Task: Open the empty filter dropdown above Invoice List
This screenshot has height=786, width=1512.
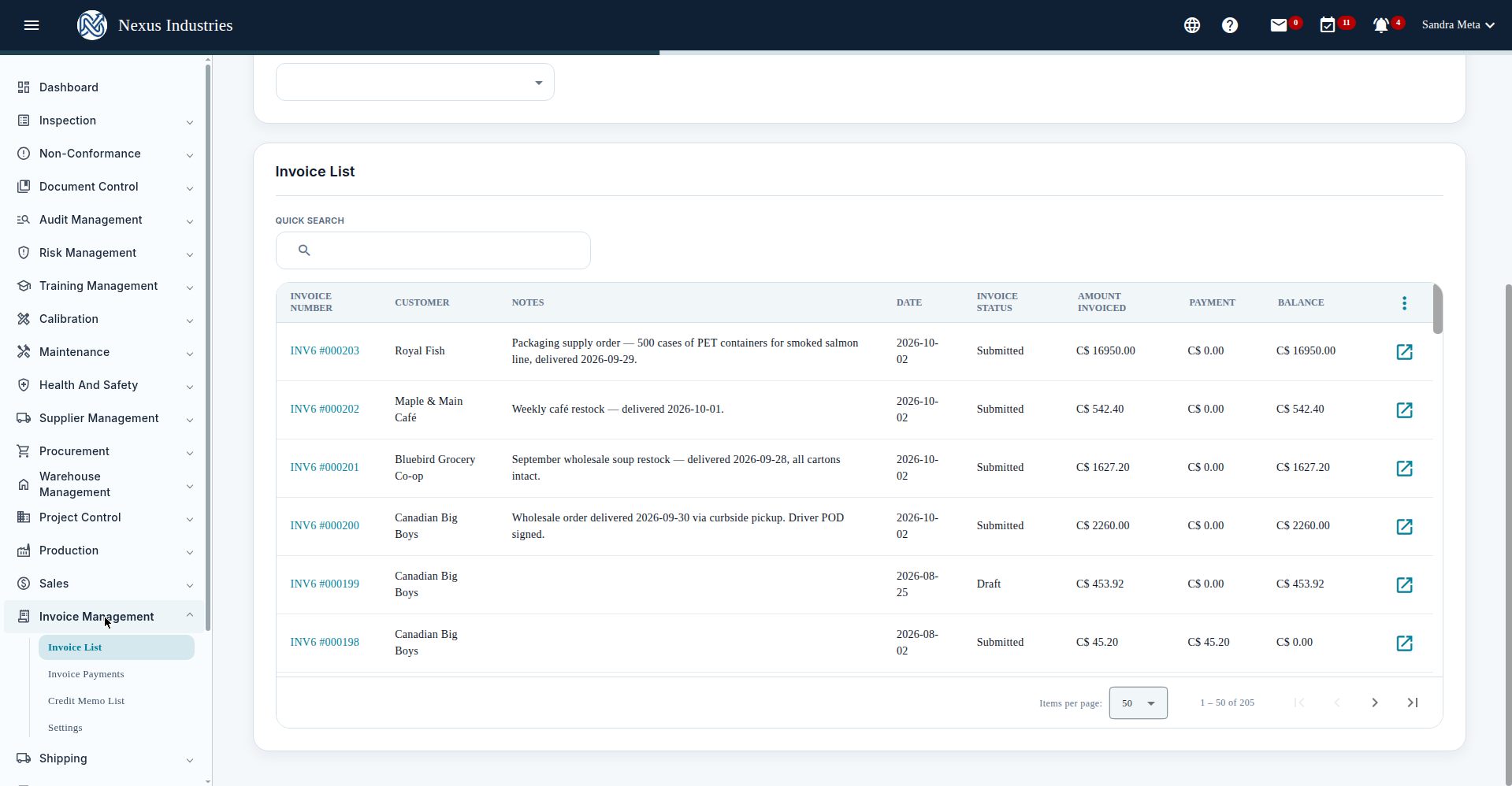Action: 415,82
